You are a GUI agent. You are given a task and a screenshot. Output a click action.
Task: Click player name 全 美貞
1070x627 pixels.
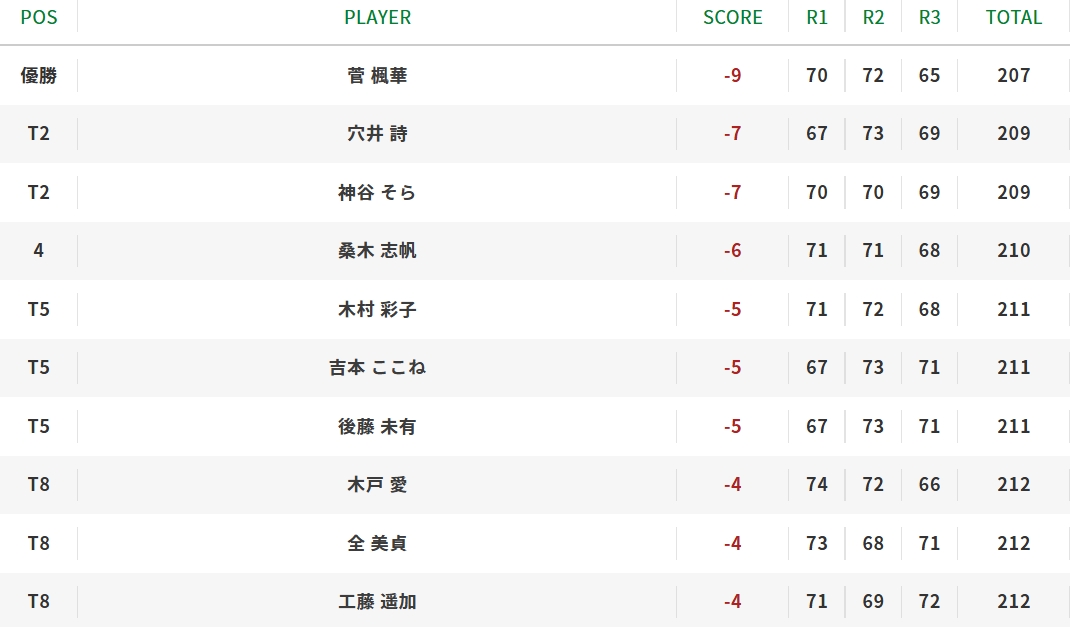point(377,543)
